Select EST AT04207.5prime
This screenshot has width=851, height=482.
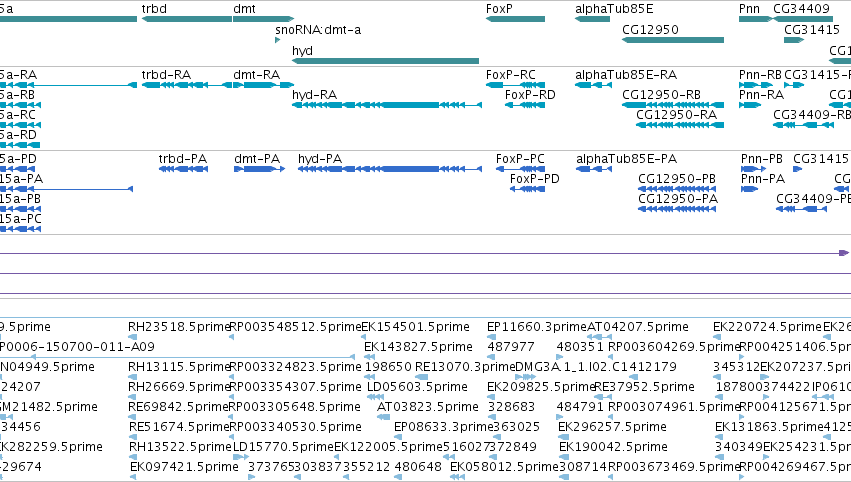point(638,327)
